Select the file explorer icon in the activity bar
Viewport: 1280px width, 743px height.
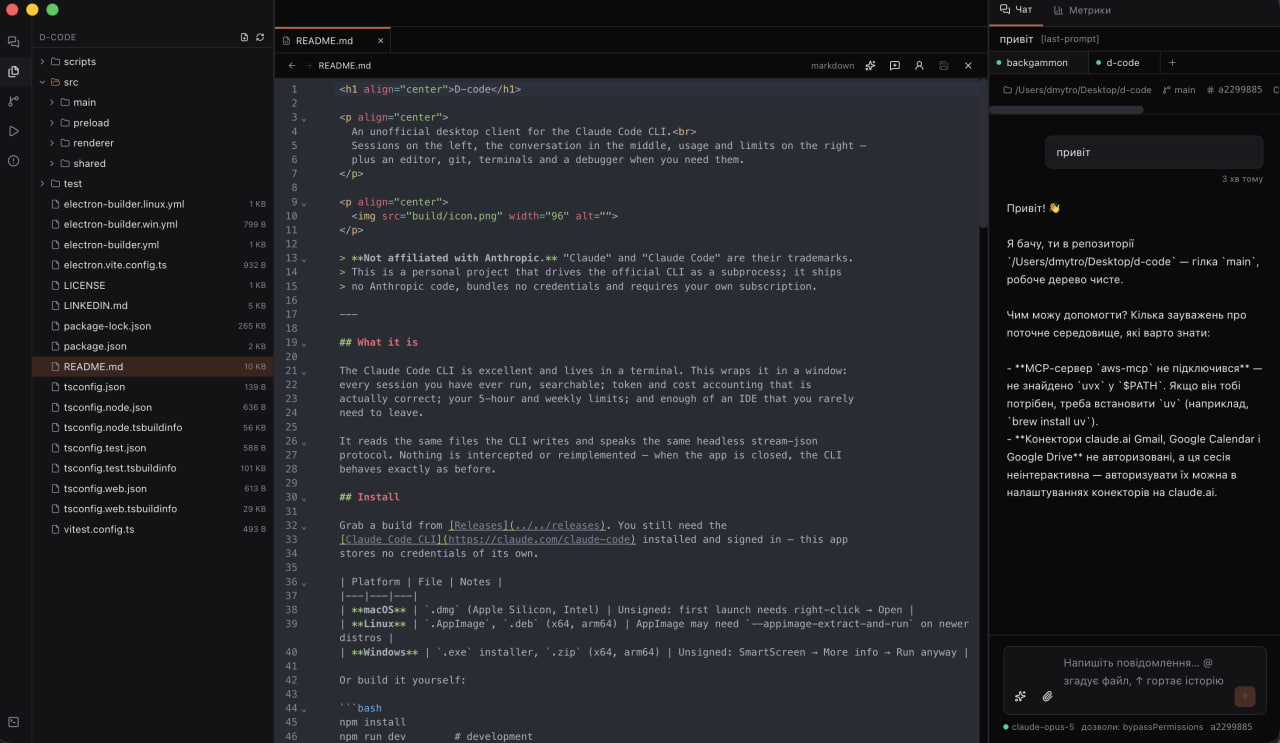point(13,71)
